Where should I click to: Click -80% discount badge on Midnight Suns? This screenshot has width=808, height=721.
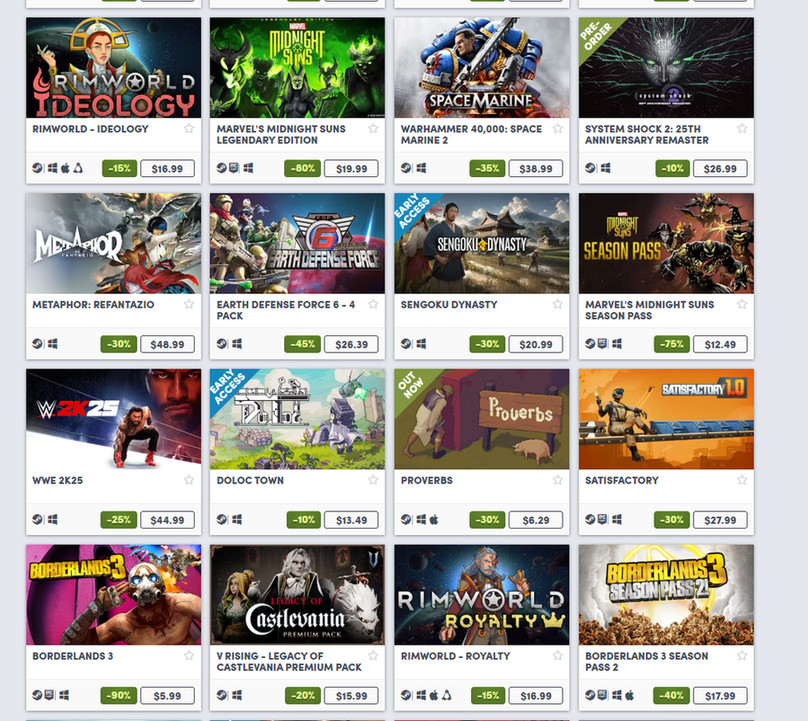click(x=302, y=169)
